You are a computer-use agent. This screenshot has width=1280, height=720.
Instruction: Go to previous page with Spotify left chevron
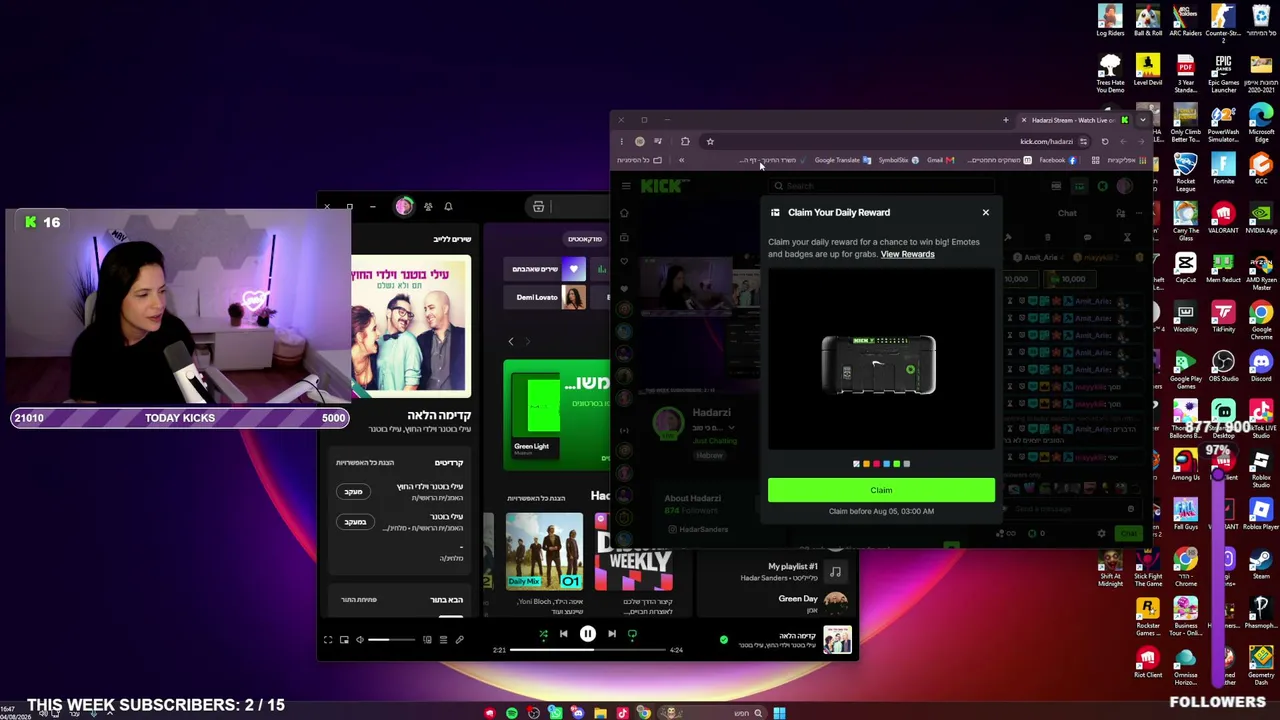click(x=511, y=341)
